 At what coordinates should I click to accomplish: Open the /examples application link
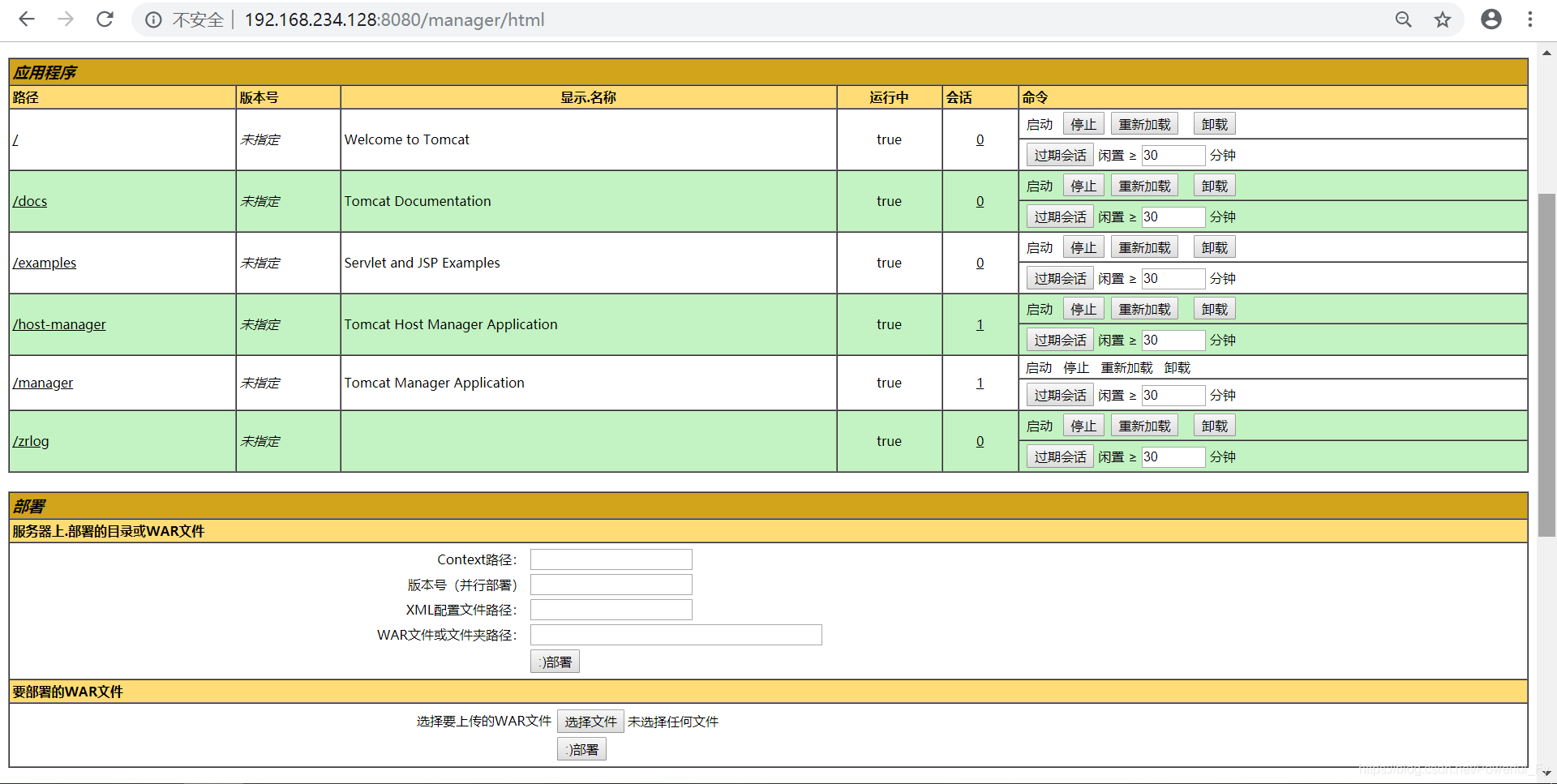tap(45, 263)
